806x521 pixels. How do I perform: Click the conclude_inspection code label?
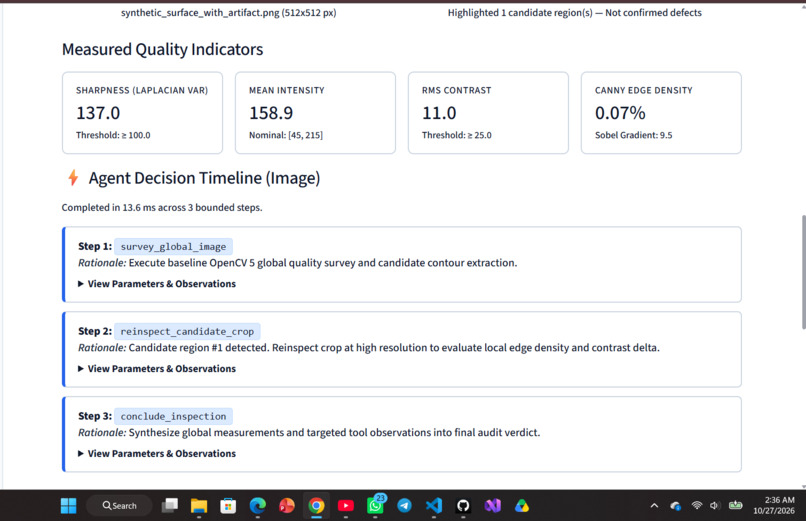pos(173,416)
